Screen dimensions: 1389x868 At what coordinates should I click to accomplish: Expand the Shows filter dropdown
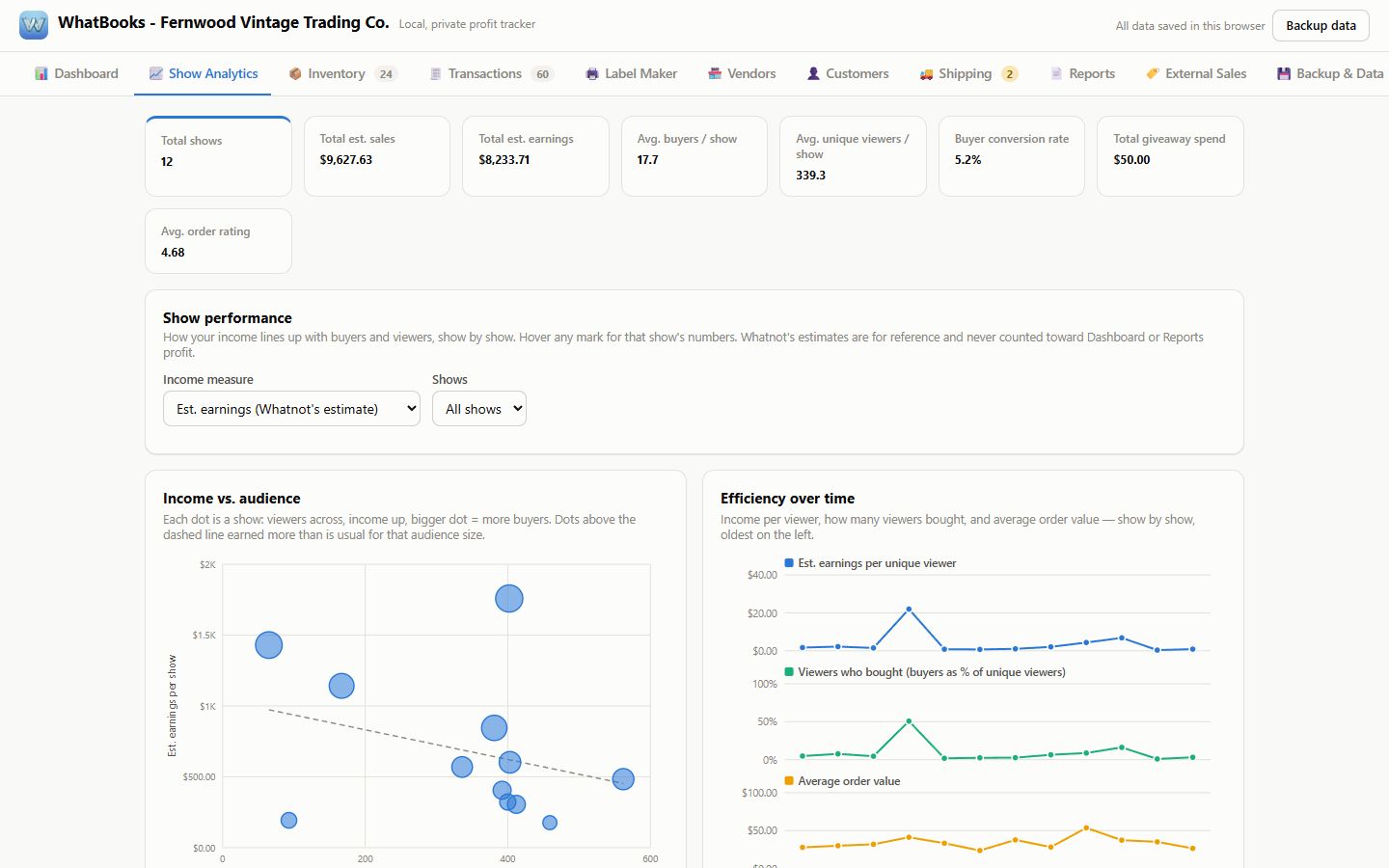479,409
